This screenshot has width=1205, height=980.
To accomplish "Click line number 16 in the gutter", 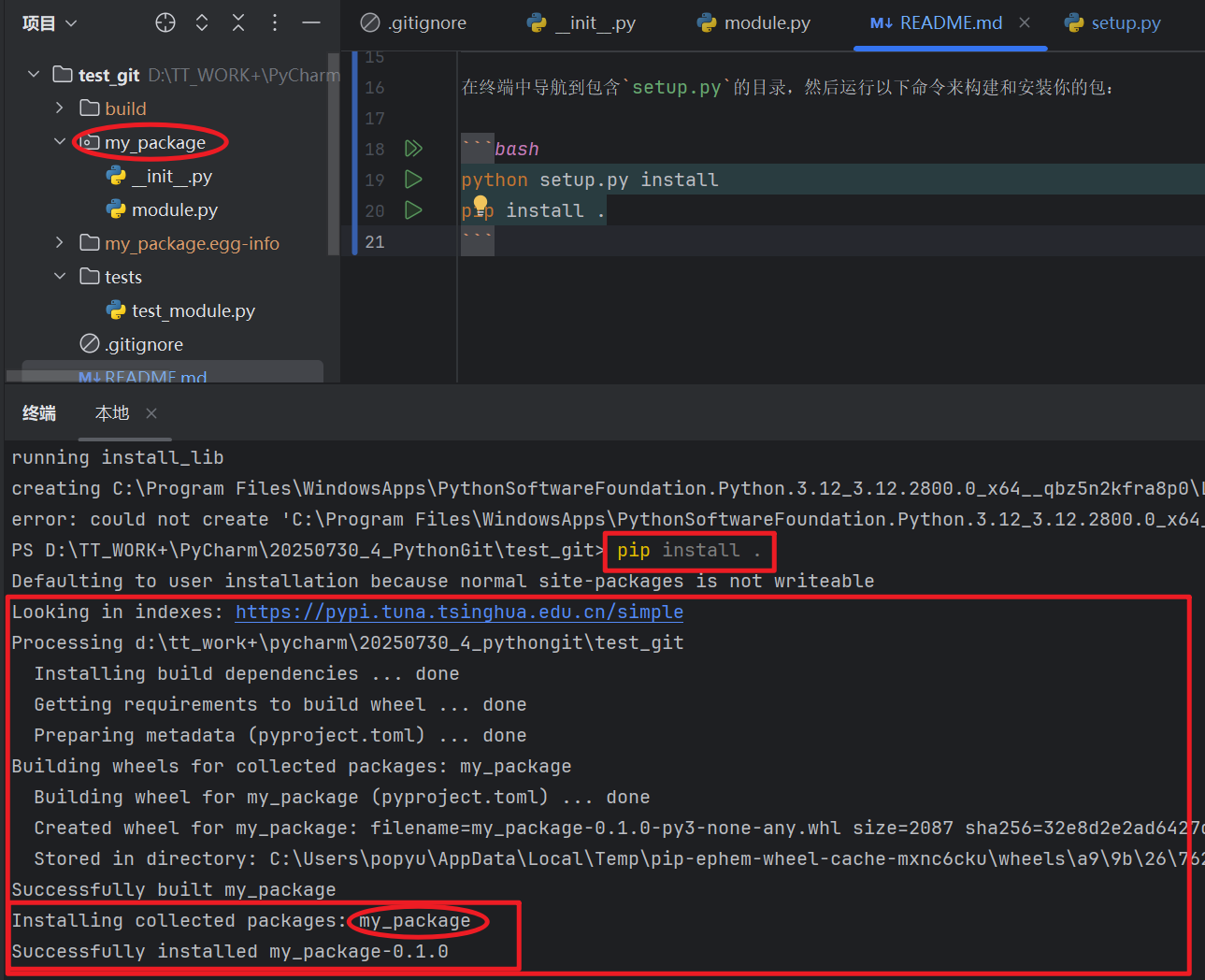I will pos(374,87).
